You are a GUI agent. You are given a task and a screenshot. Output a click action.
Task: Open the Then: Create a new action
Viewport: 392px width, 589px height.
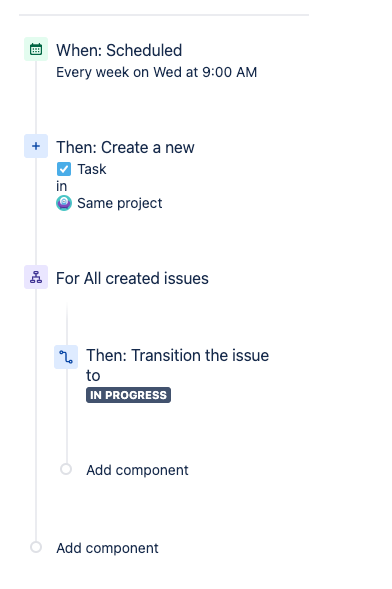pos(125,147)
